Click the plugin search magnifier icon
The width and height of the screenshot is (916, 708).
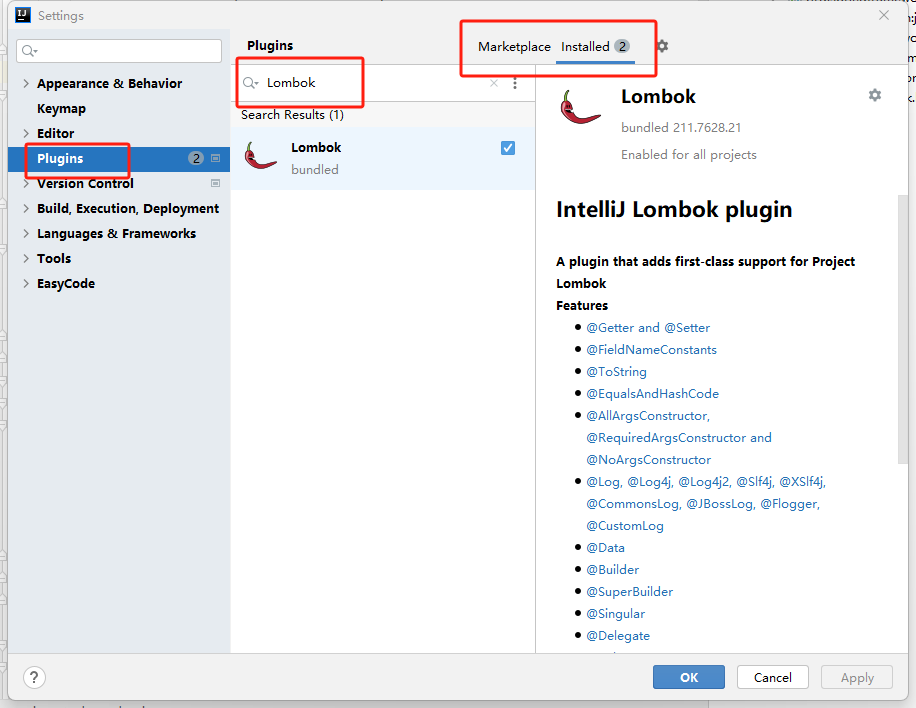(x=251, y=83)
